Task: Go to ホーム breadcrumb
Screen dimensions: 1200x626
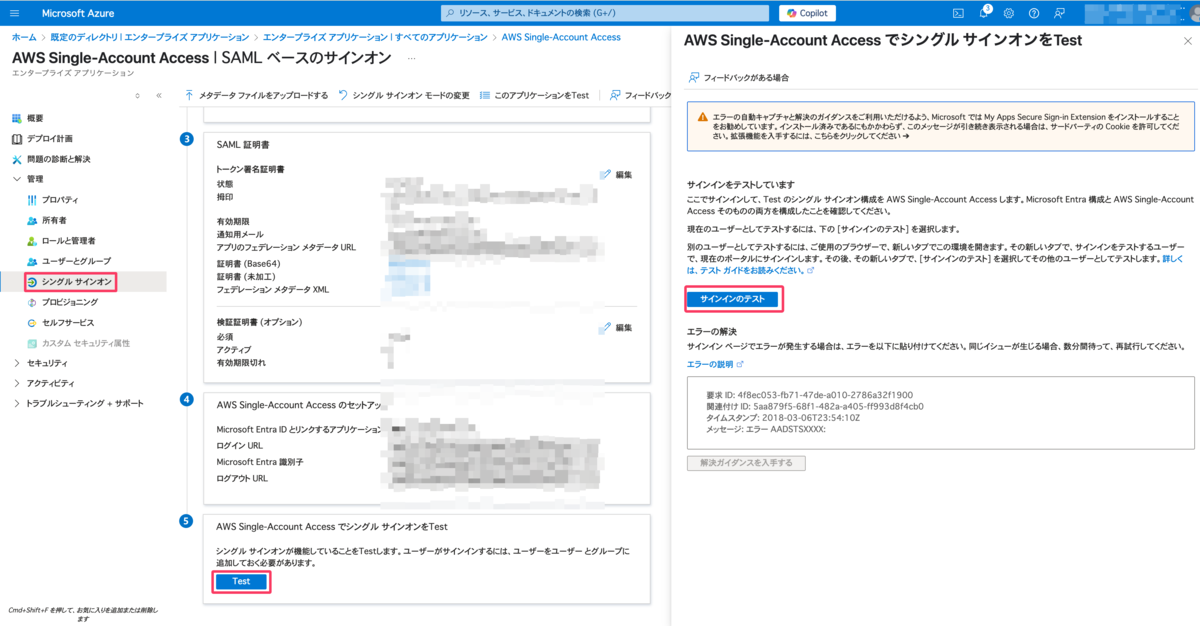Action: pos(23,37)
